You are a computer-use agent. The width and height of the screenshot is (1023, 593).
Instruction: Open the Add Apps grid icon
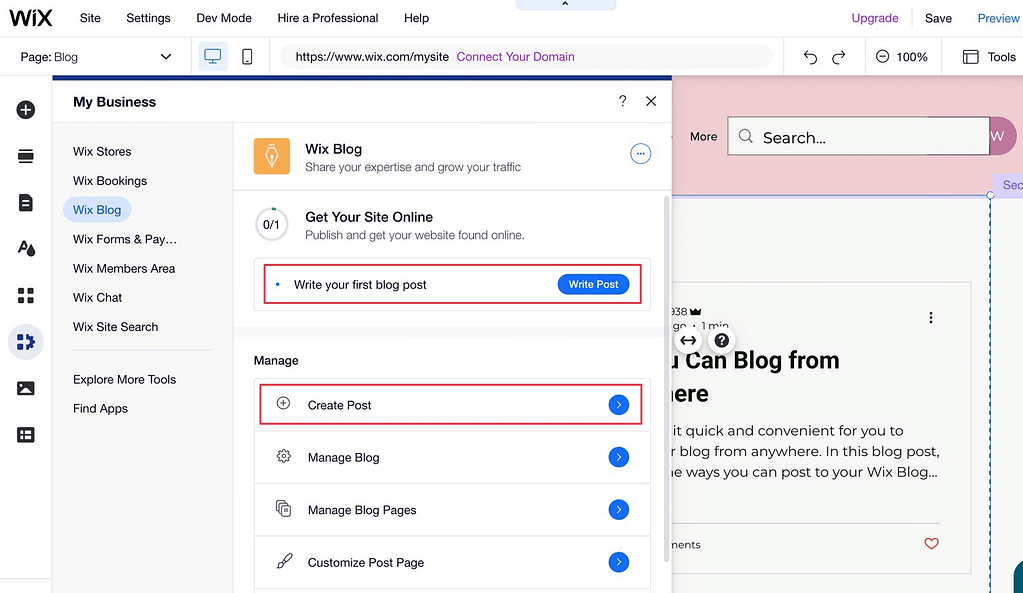click(x=25, y=296)
